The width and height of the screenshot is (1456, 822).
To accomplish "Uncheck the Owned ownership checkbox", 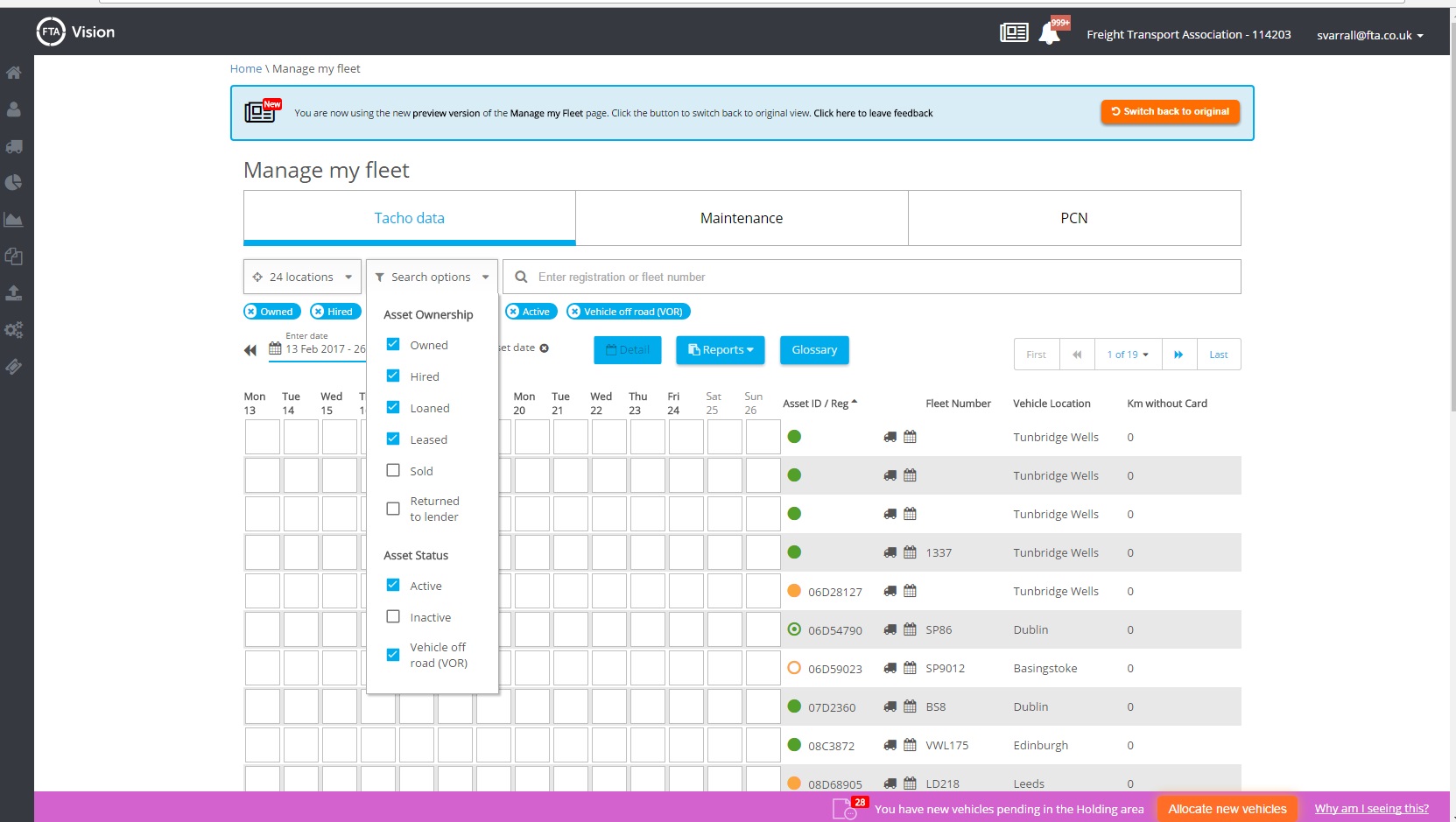I will (393, 344).
